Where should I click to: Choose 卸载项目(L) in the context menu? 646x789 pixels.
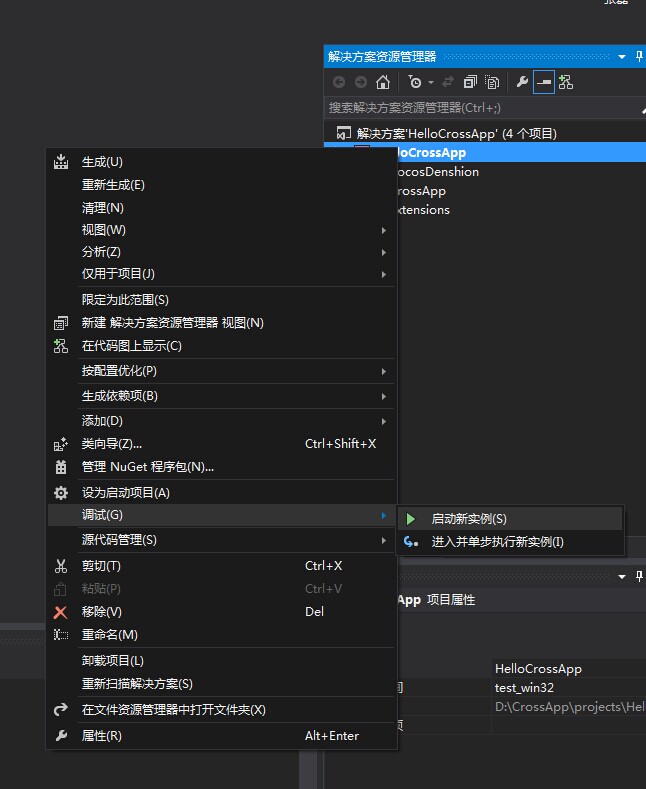click(x=113, y=661)
